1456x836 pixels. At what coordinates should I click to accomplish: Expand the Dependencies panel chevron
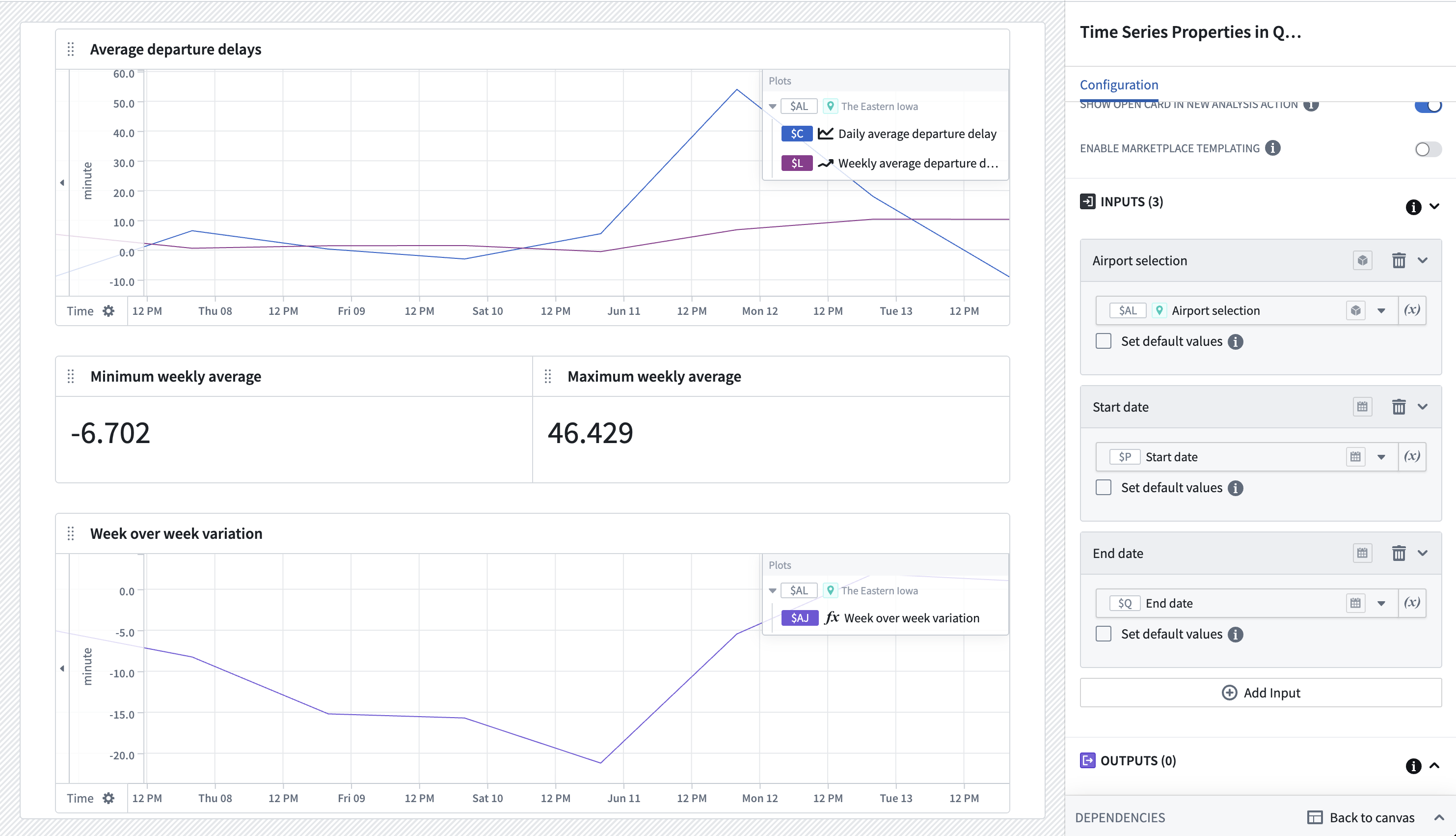tap(1439, 818)
